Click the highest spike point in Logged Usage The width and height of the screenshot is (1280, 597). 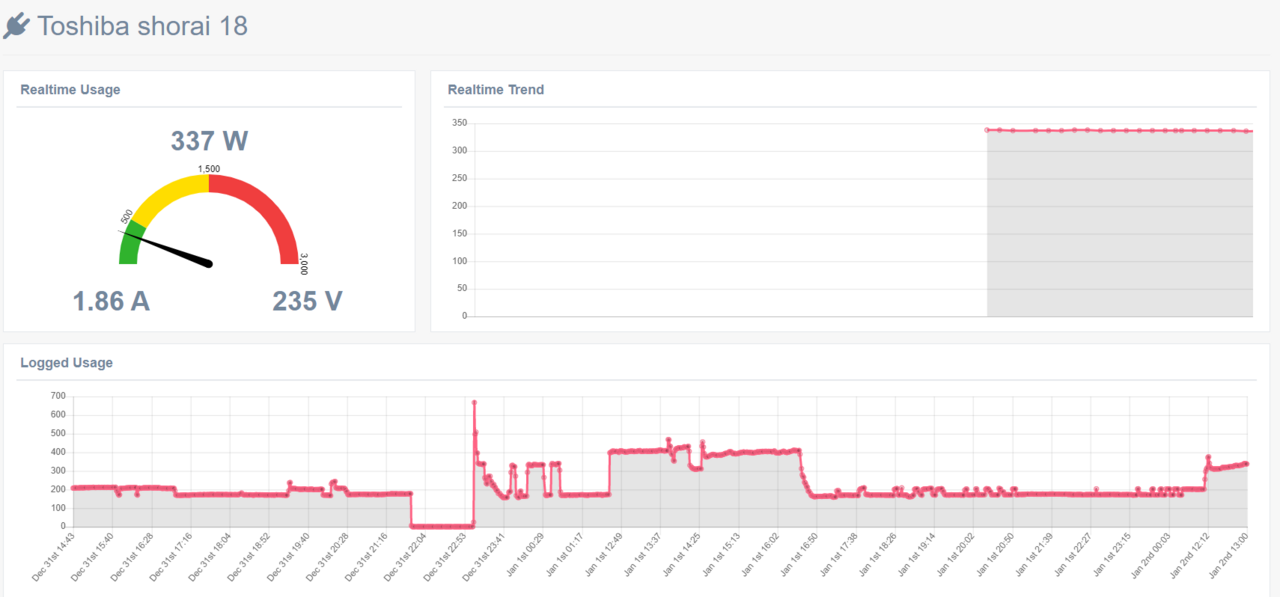click(474, 402)
